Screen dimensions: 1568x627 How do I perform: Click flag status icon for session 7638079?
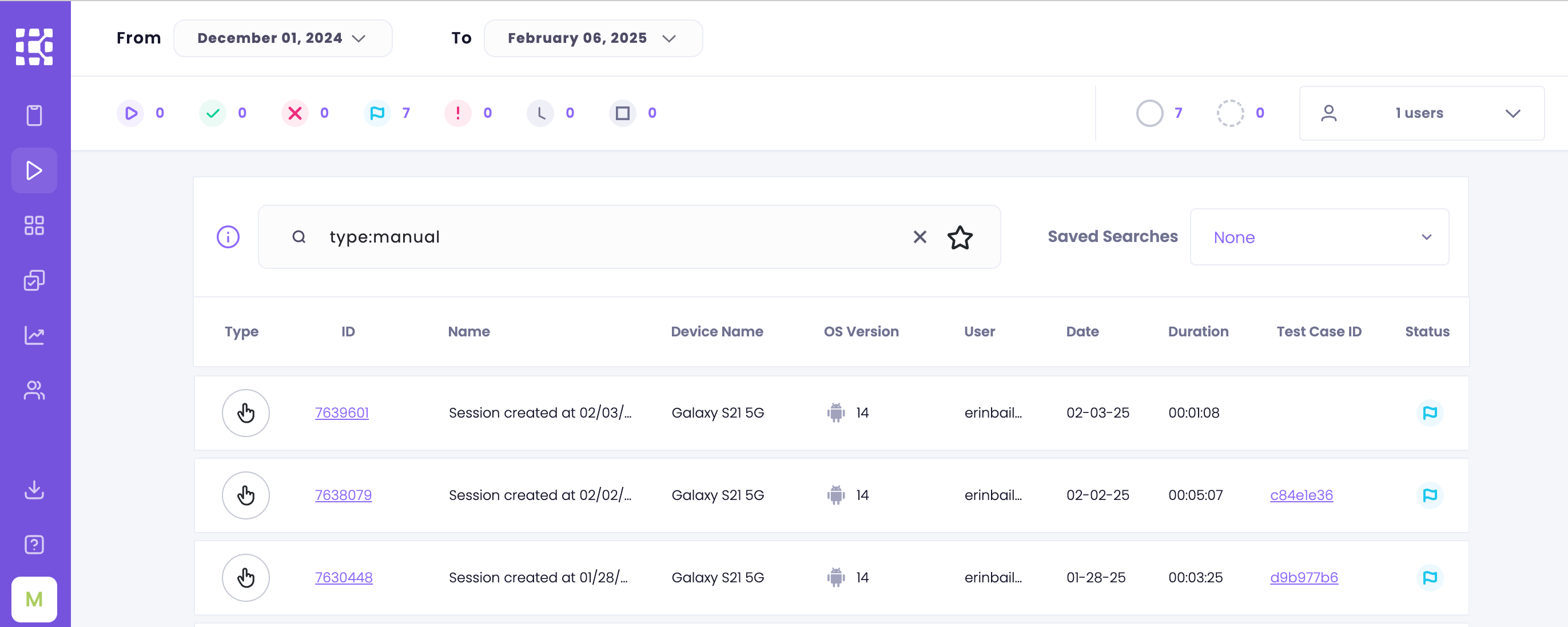[x=1429, y=495]
